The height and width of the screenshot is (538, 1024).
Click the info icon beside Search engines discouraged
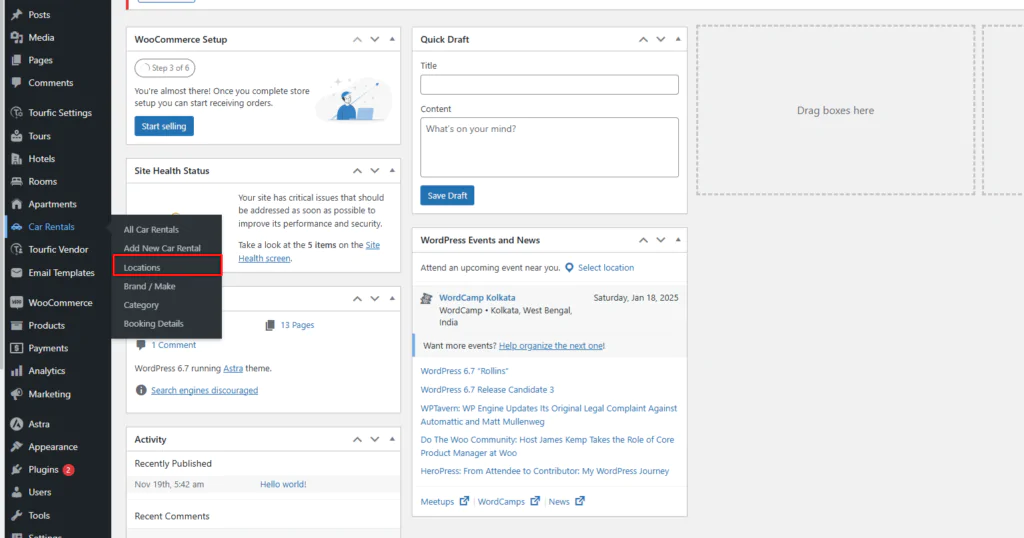click(x=140, y=390)
